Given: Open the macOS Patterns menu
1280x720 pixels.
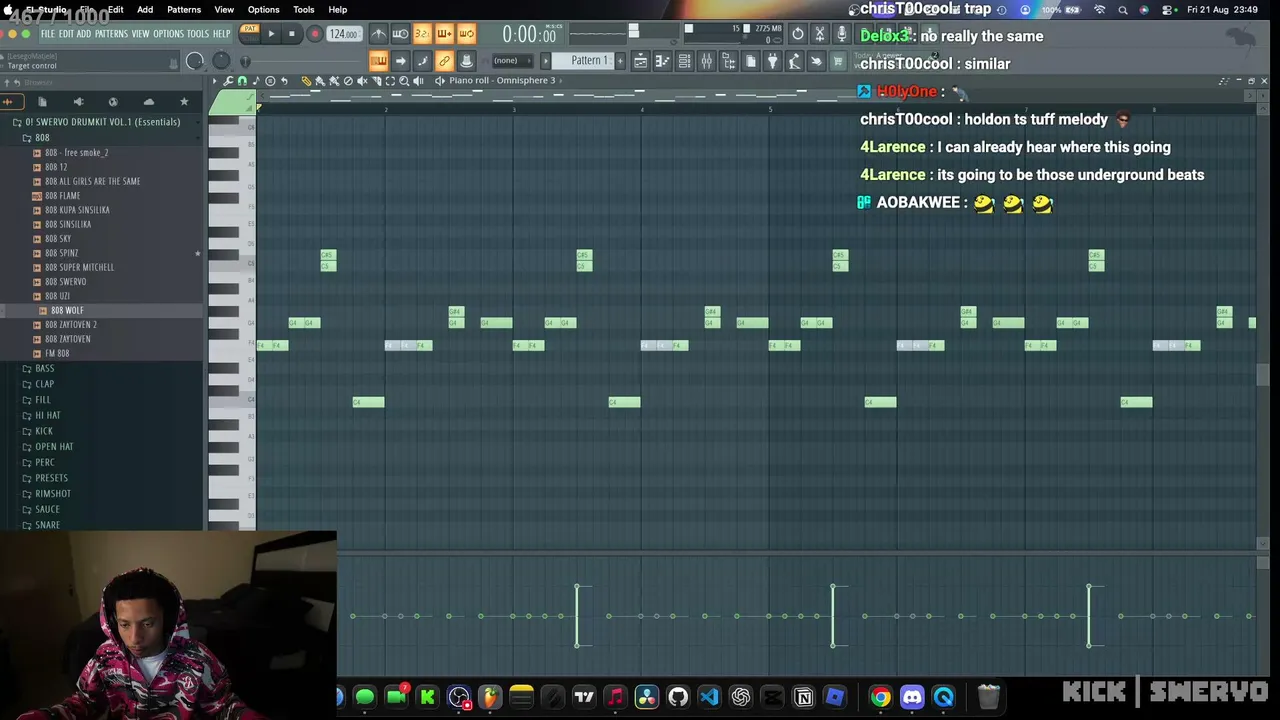Looking at the screenshot, I should tap(184, 9).
